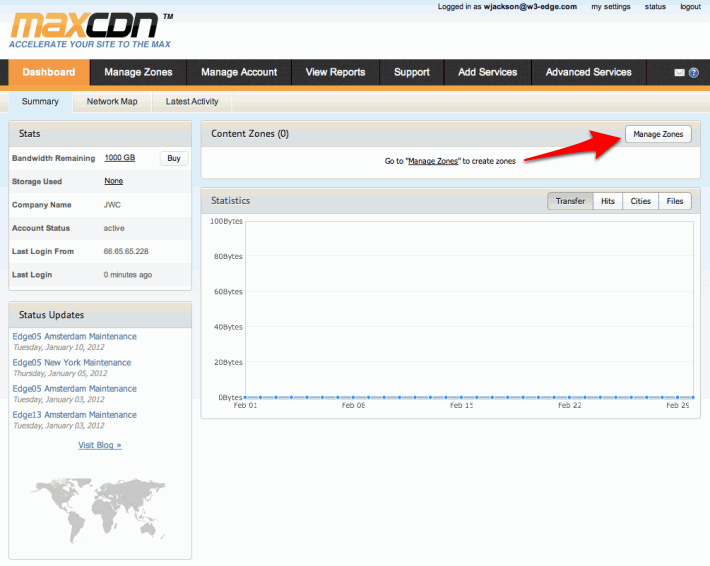The image size is (710, 566).
Task: Open the None storage used link
Action: click(x=114, y=181)
